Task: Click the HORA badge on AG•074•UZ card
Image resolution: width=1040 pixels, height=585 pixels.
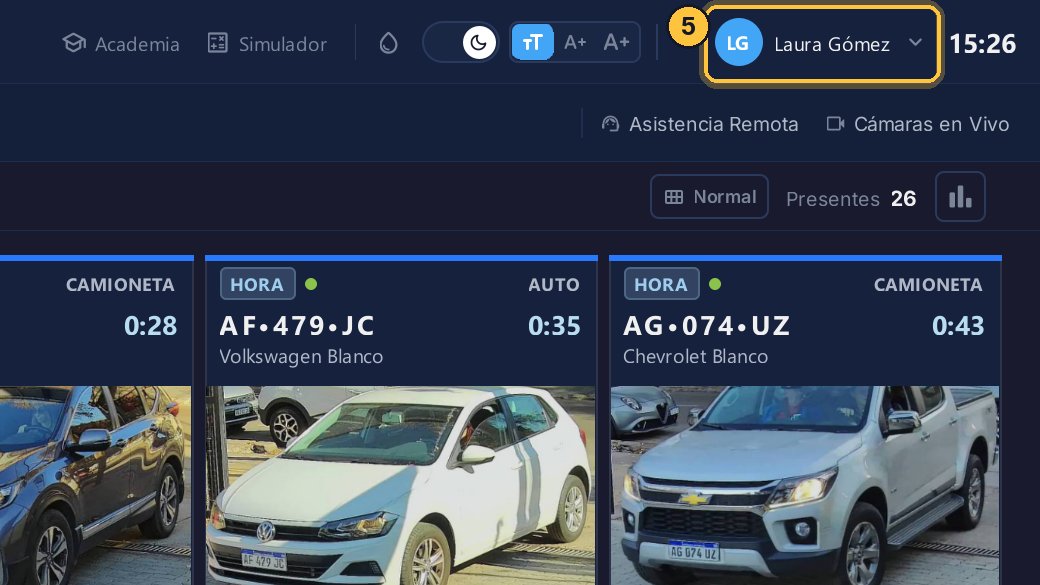Action: (x=661, y=284)
